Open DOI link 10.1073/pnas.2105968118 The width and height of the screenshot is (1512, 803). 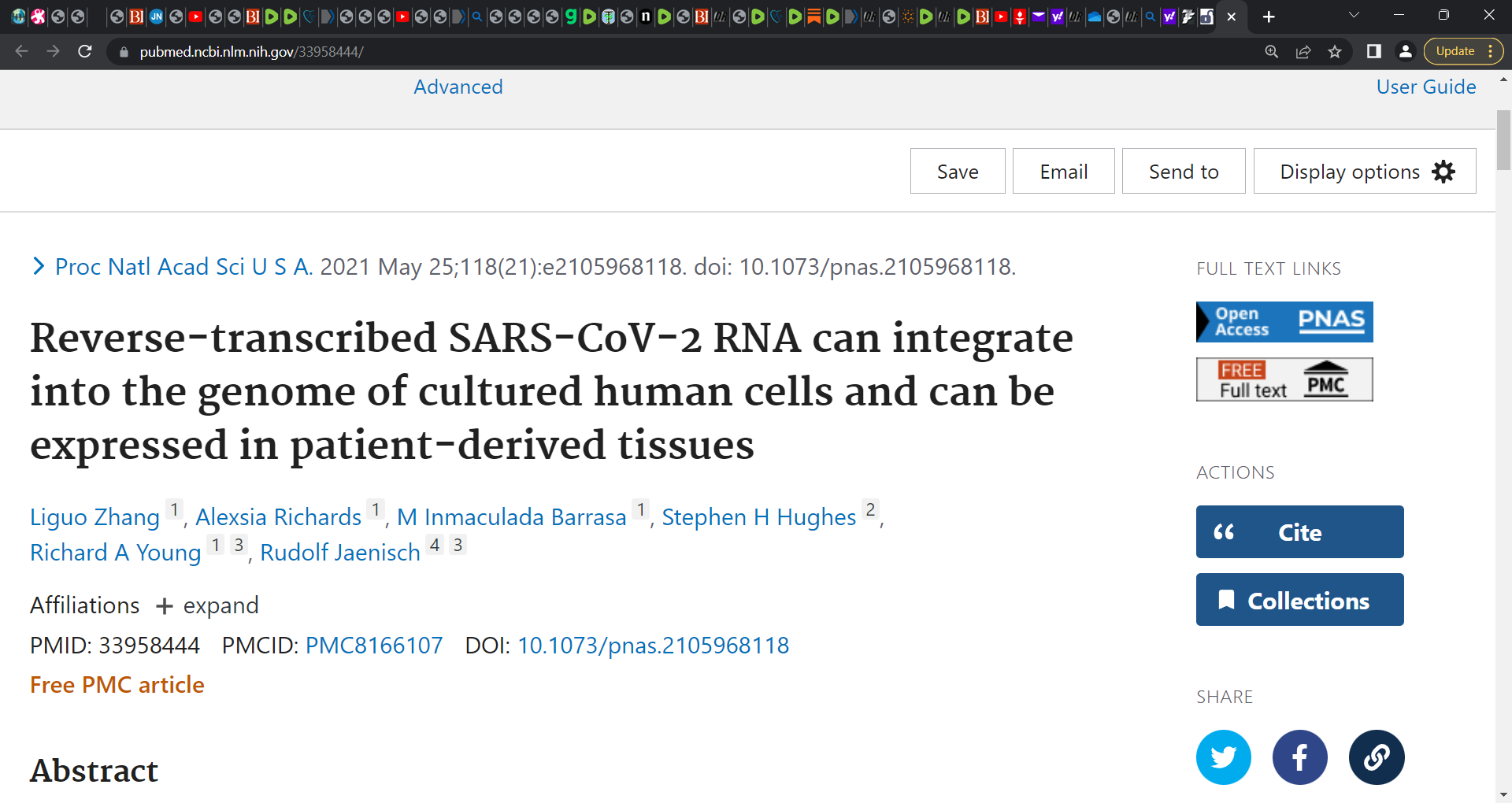click(653, 646)
